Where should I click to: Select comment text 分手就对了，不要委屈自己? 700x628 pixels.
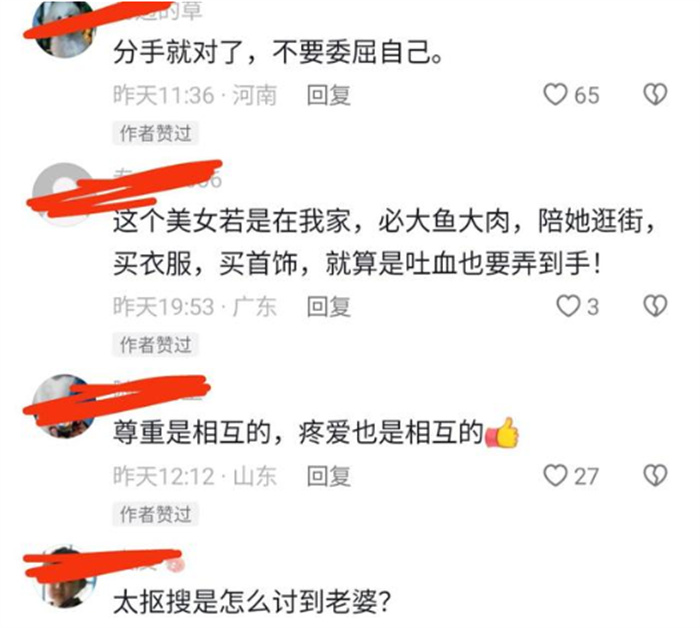click(x=278, y=53)
